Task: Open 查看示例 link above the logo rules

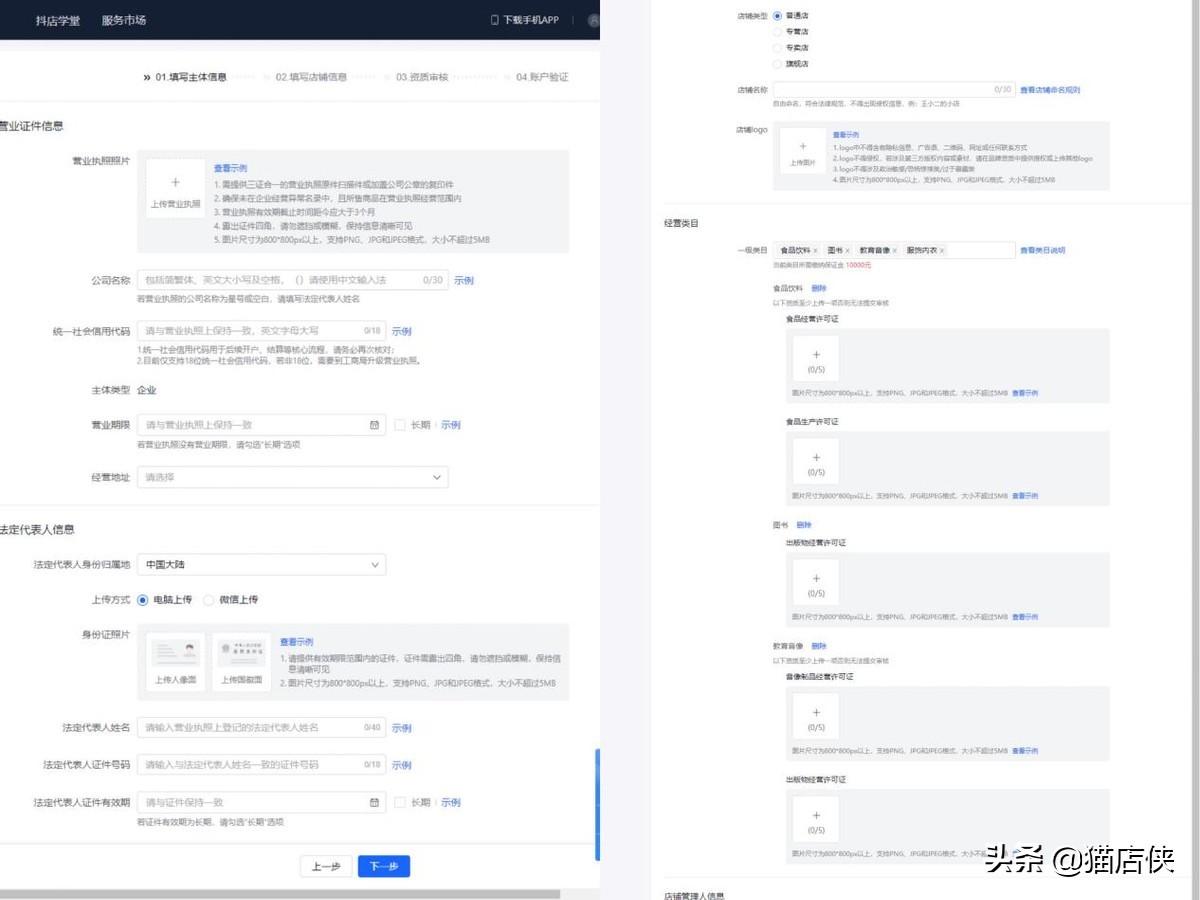Action: 846,134
